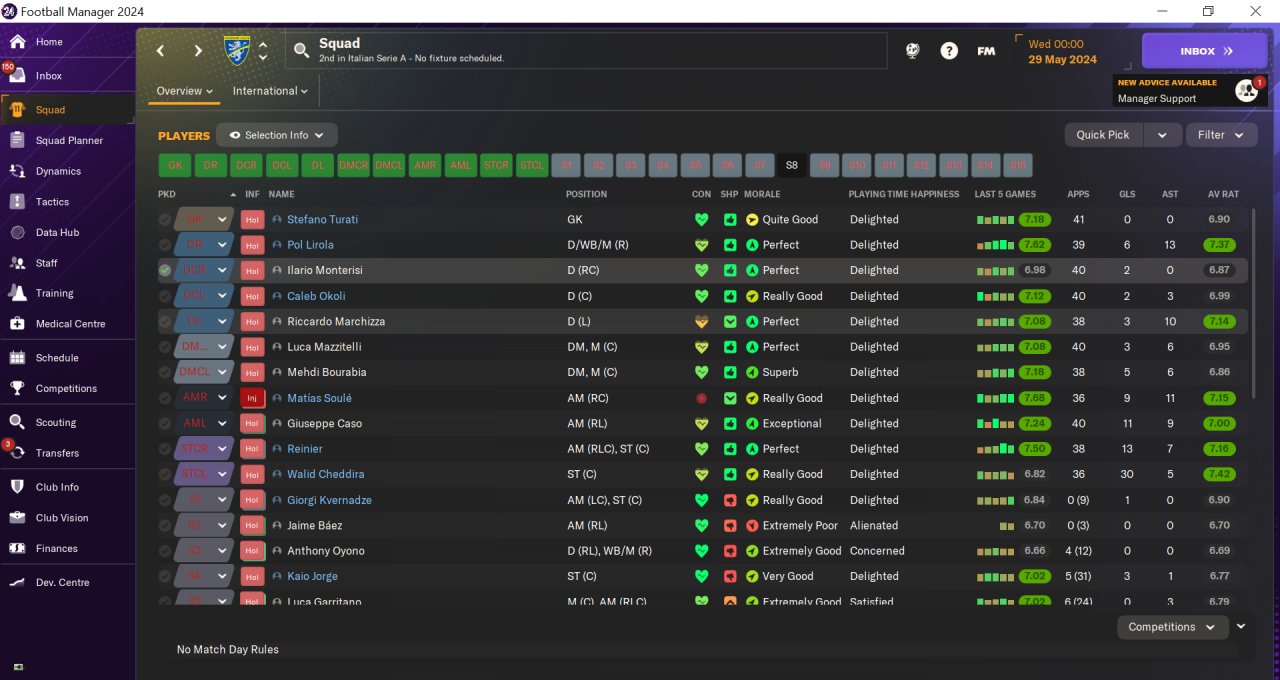Open the Filter dropdown
The height and width of the screenshot is (680, 1280).
click(1221, 135)
